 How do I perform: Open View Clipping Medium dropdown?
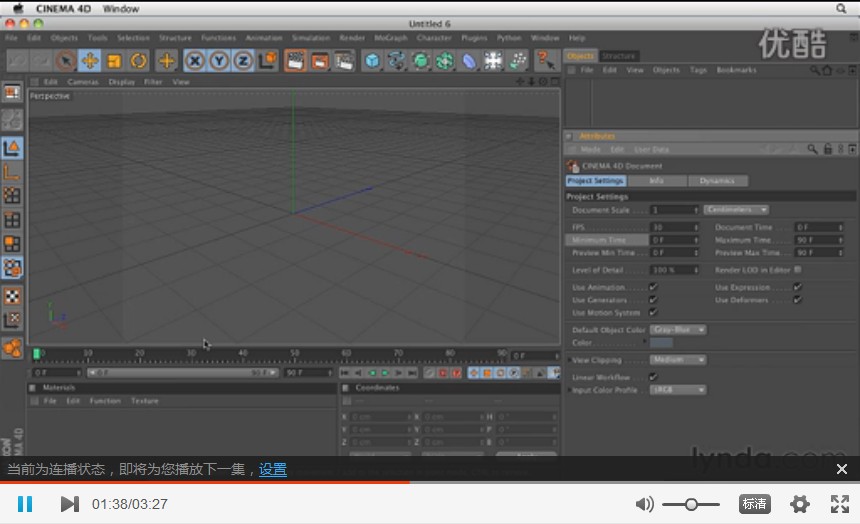678,360
